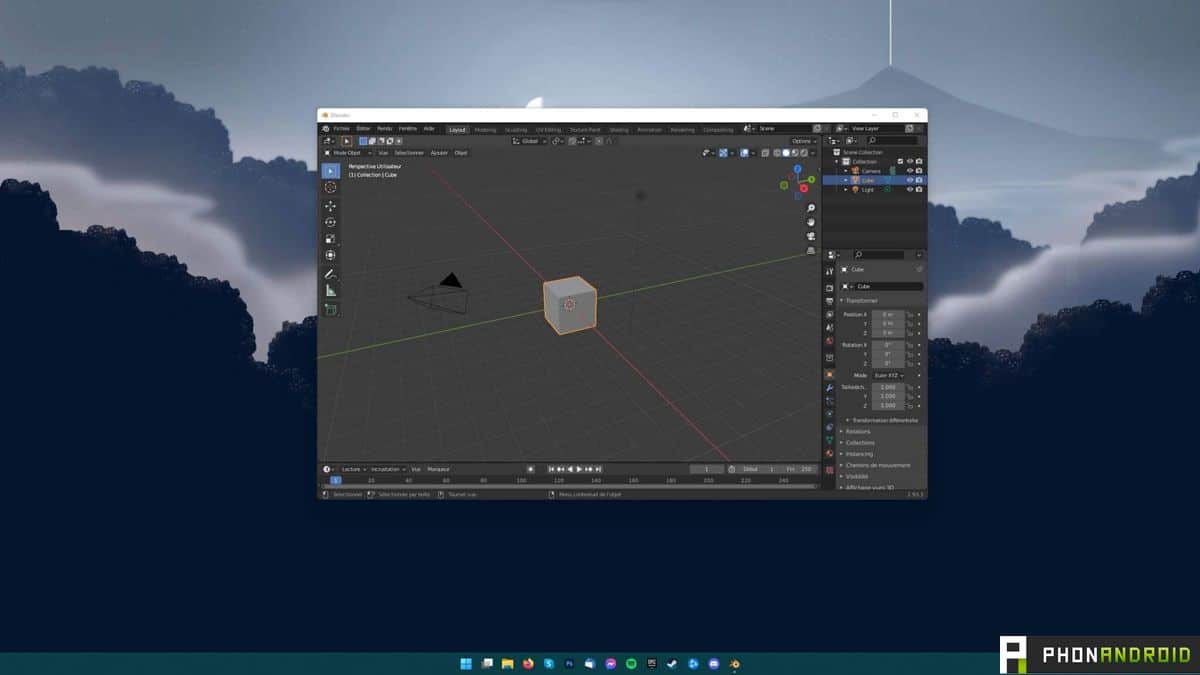Hide the Cube with its eye icon

pos(910,180)
